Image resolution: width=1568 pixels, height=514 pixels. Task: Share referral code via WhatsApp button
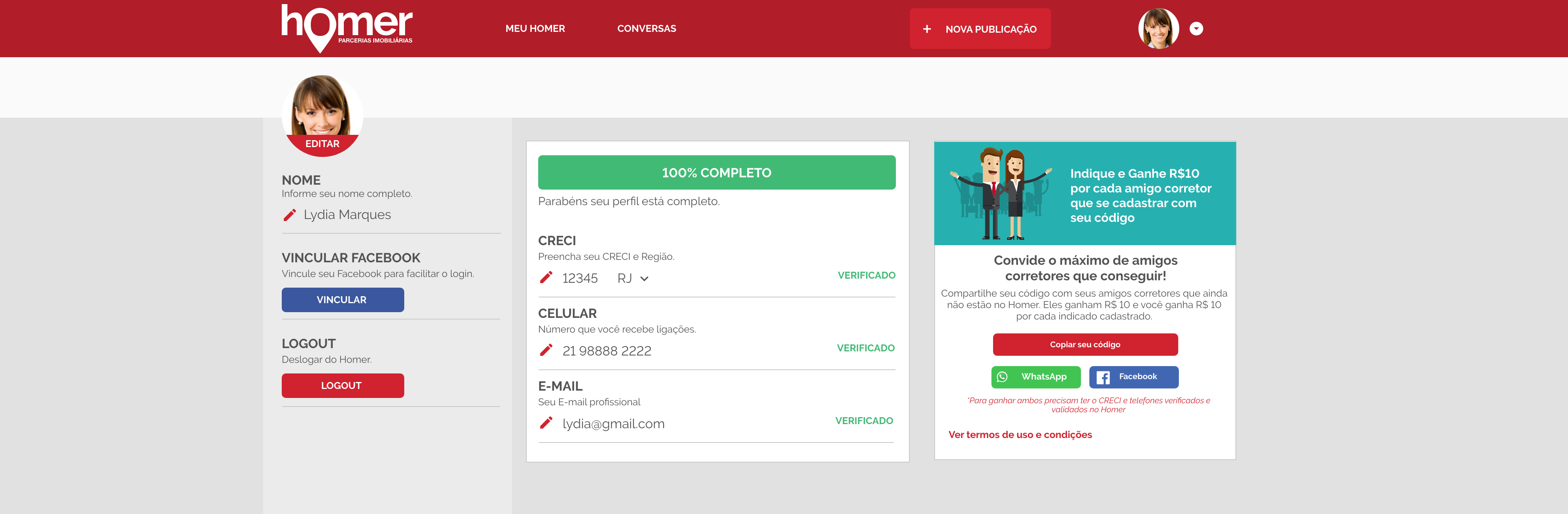coord(1036,377)
